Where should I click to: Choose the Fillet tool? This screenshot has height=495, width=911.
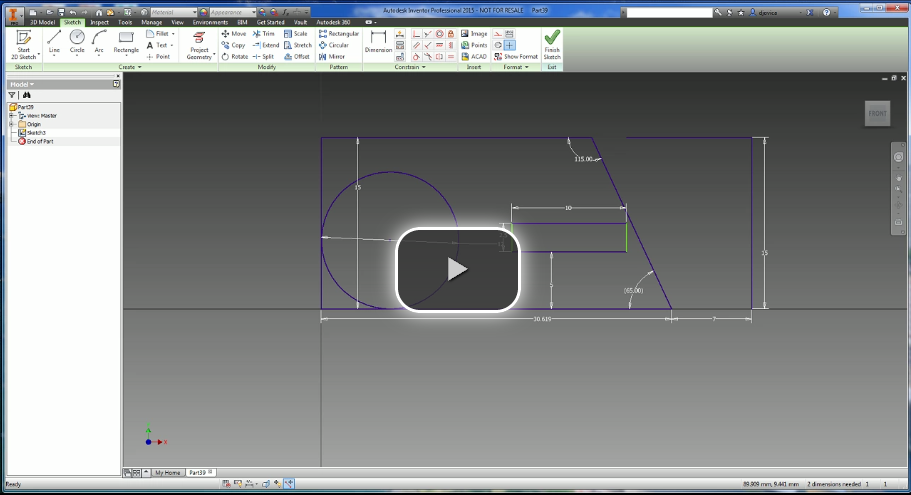[x=157, y=34]
